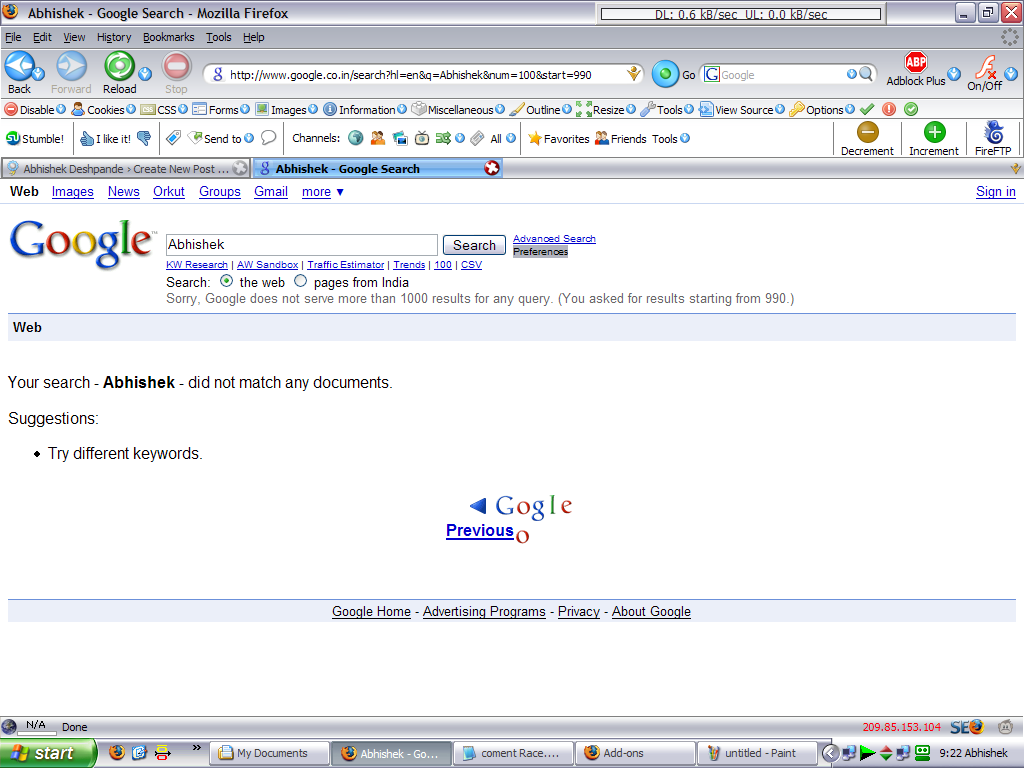Open the Traffic Estimator link

(345, 264)
